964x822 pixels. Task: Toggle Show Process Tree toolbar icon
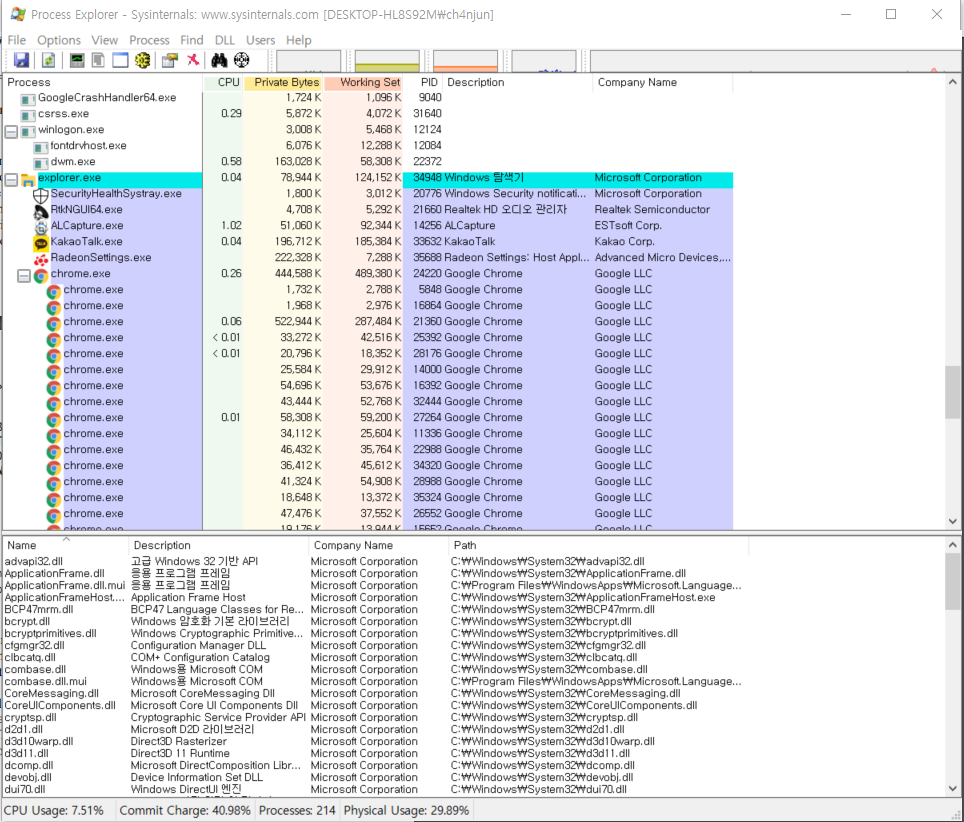pos(98,60)
